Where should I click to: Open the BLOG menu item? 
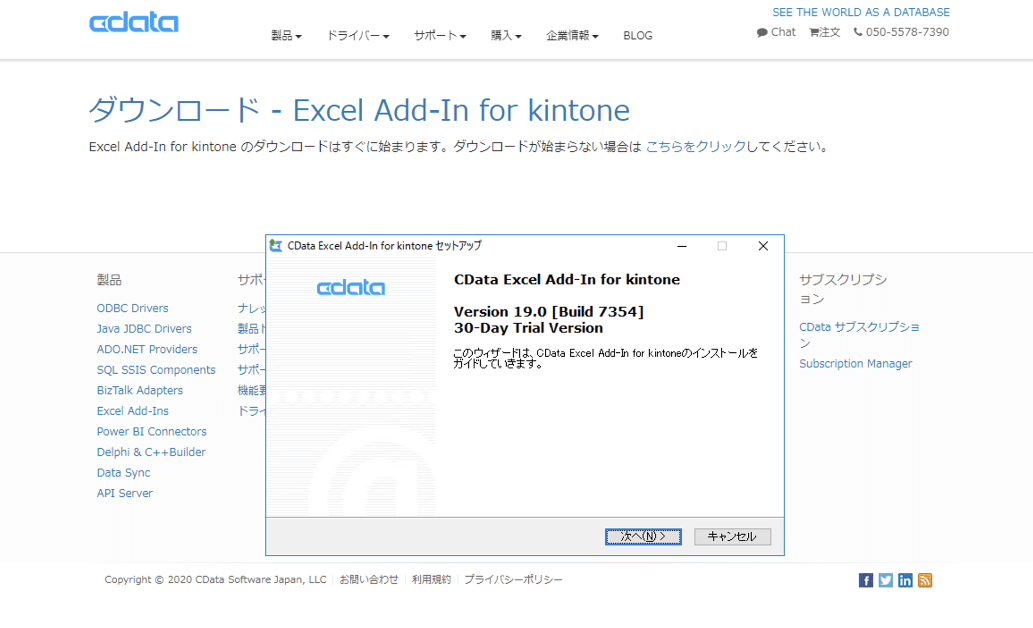click(x=638, y=36)
